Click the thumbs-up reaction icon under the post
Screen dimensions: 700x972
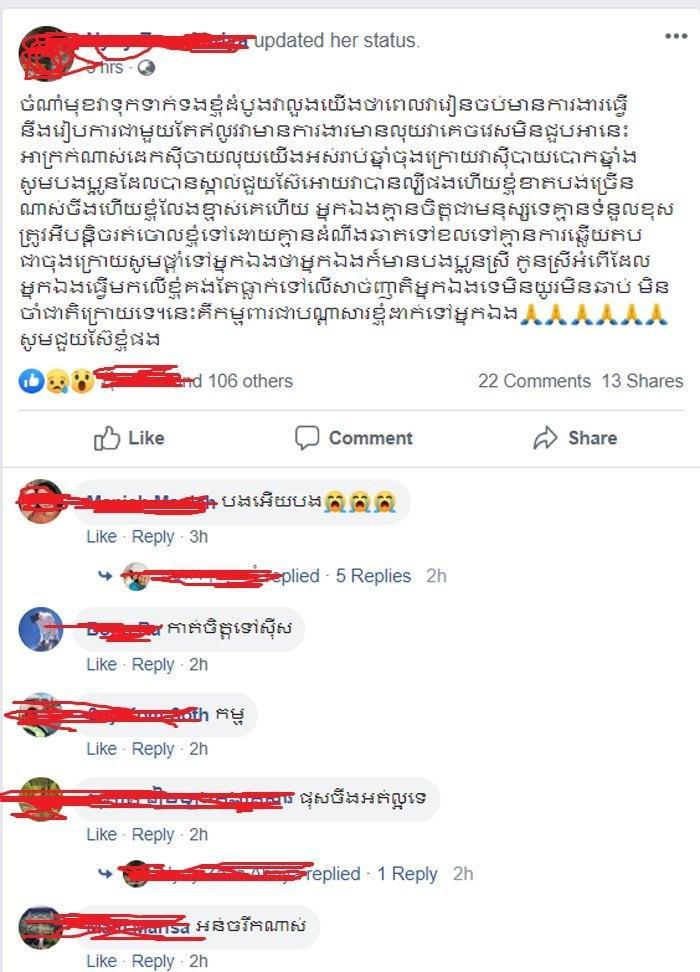tap(32, 381)
